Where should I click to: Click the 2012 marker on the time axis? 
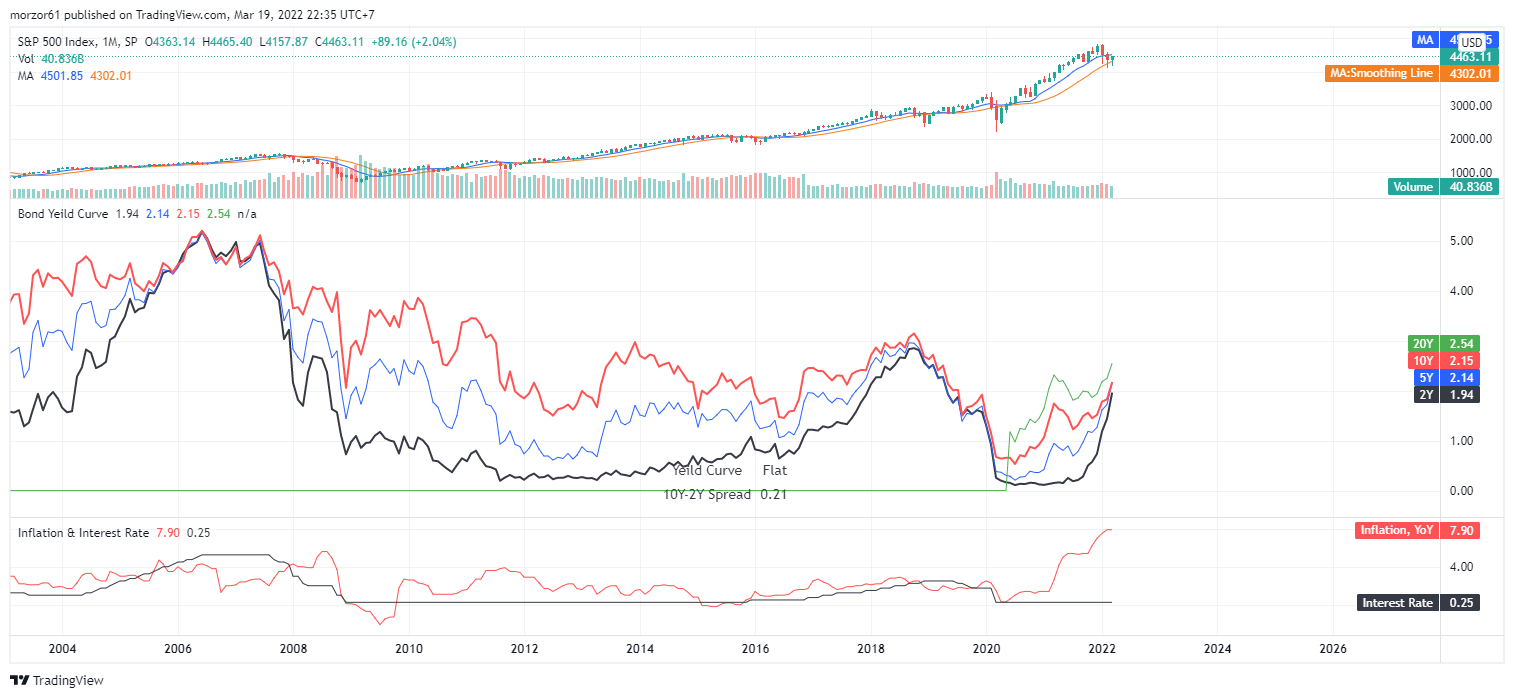(x=525, y=648)
